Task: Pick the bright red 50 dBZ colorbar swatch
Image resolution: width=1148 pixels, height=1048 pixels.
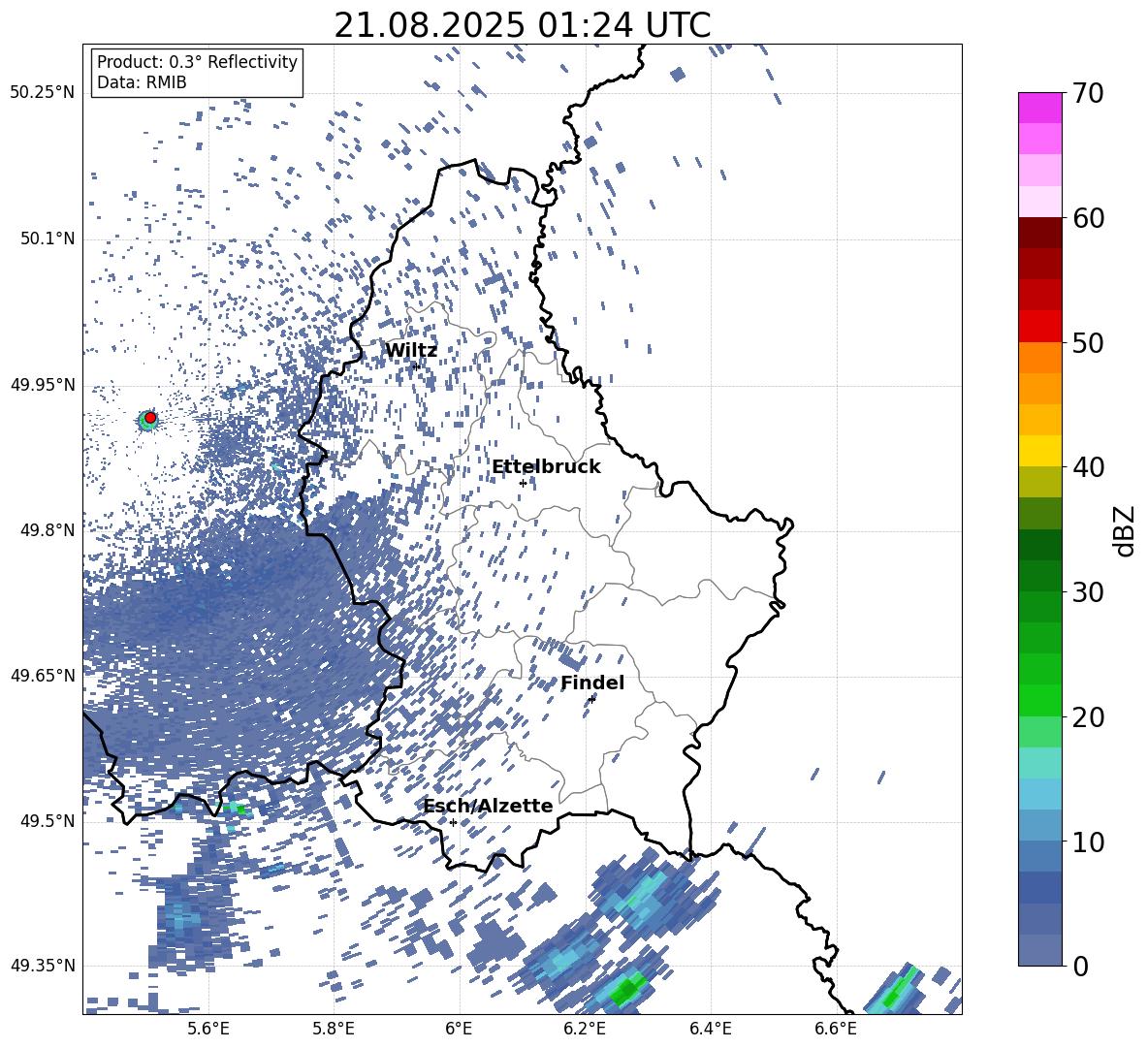Action: [x=1039, y=327]
